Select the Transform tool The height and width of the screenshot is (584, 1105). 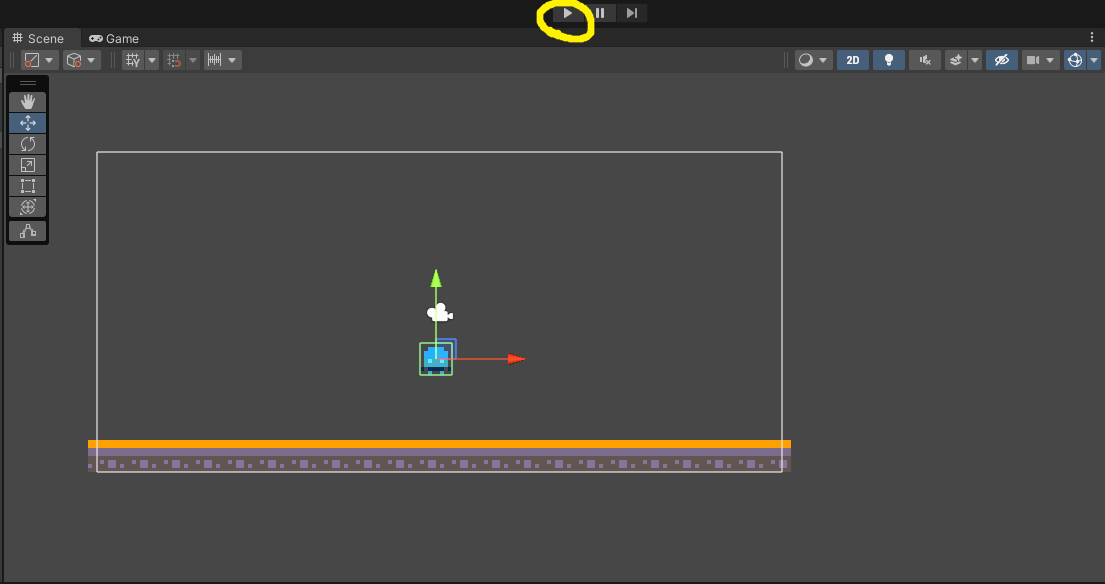coord(27,207)
